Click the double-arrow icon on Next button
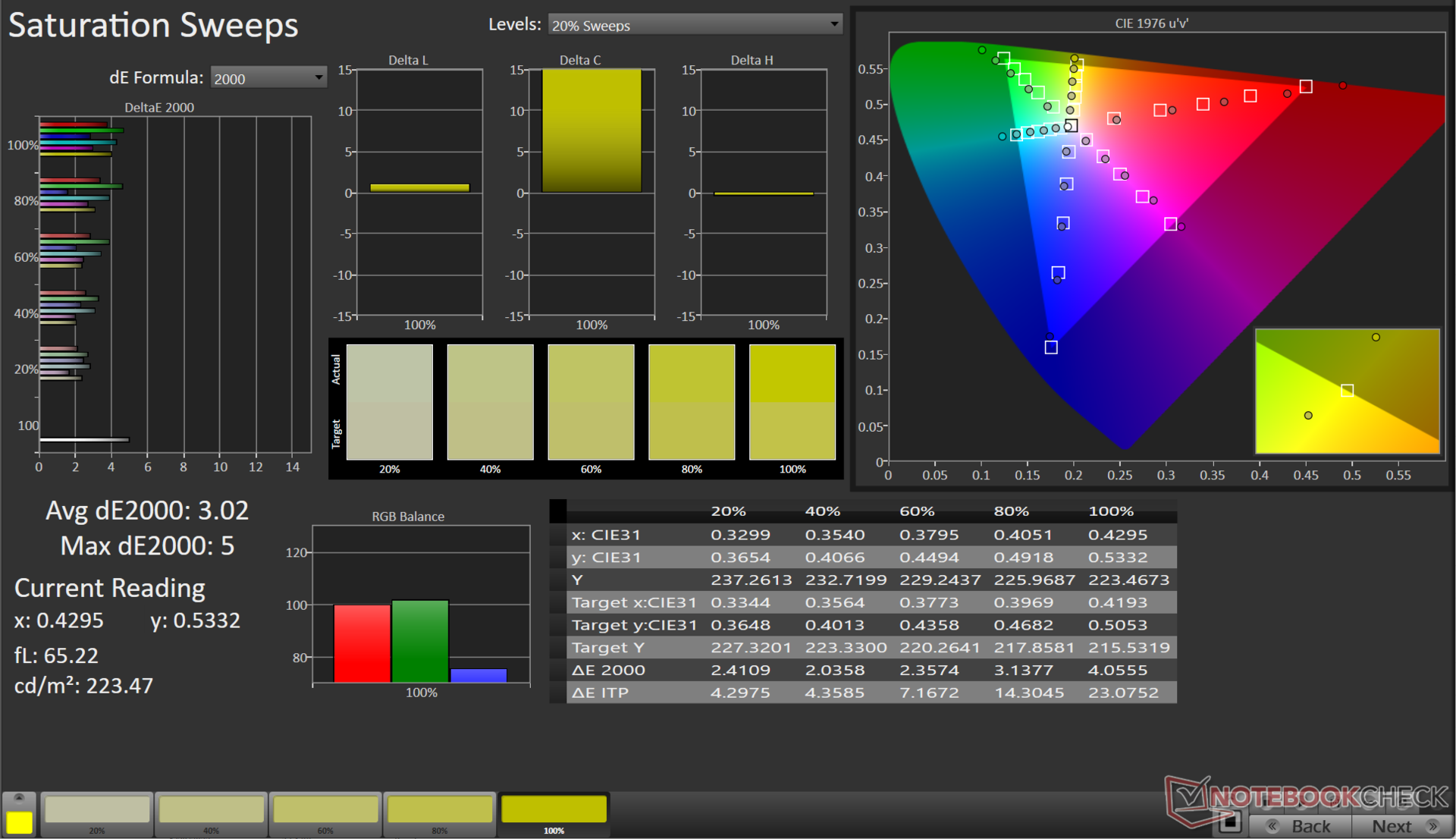This screenshot has height=839, width=1456. 1432,826
